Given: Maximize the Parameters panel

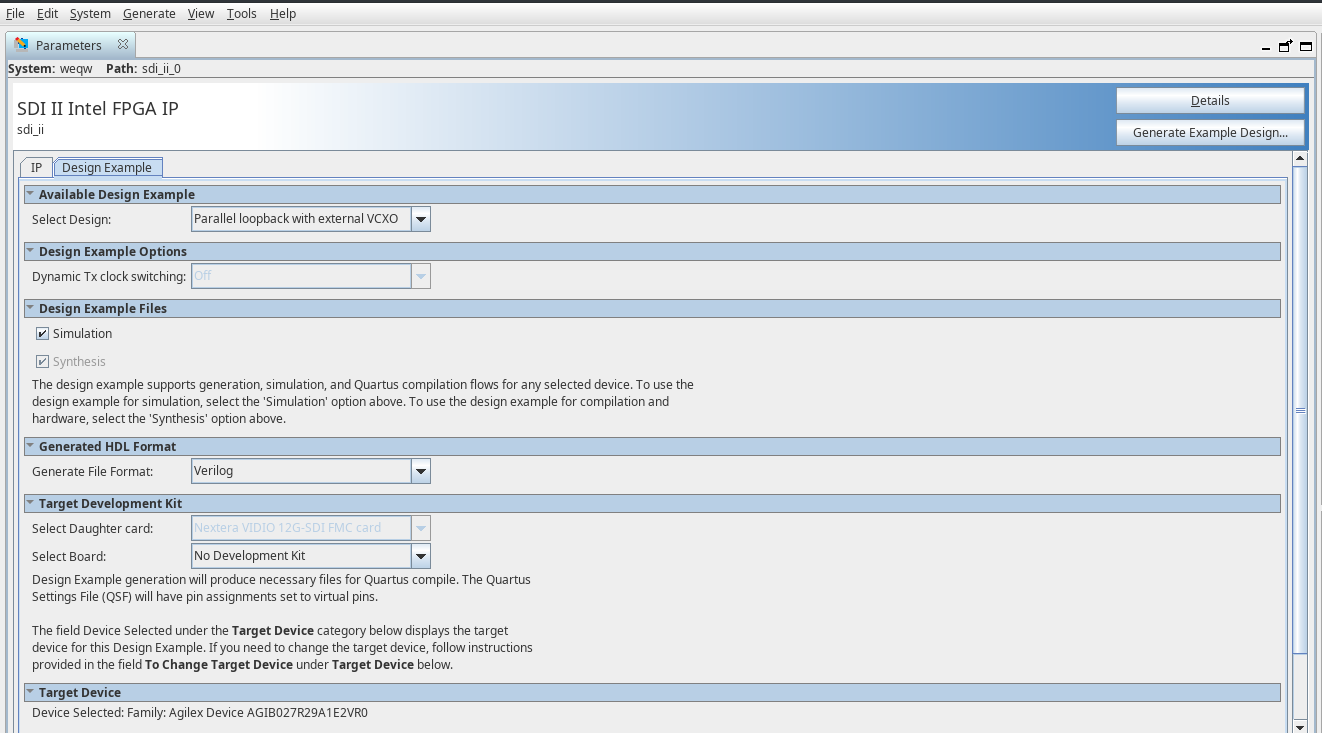Looking at the screenshot, I should pos(1306,46).
